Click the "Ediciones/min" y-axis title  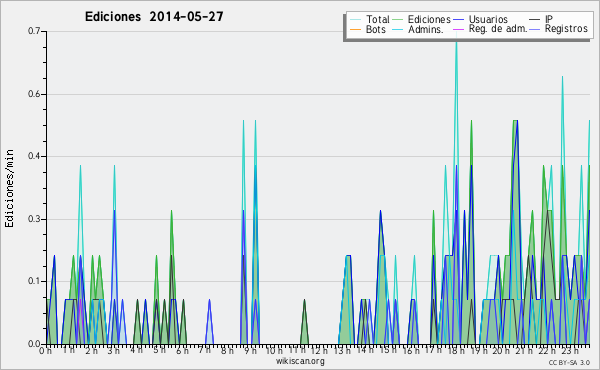(x=9, y=188)
